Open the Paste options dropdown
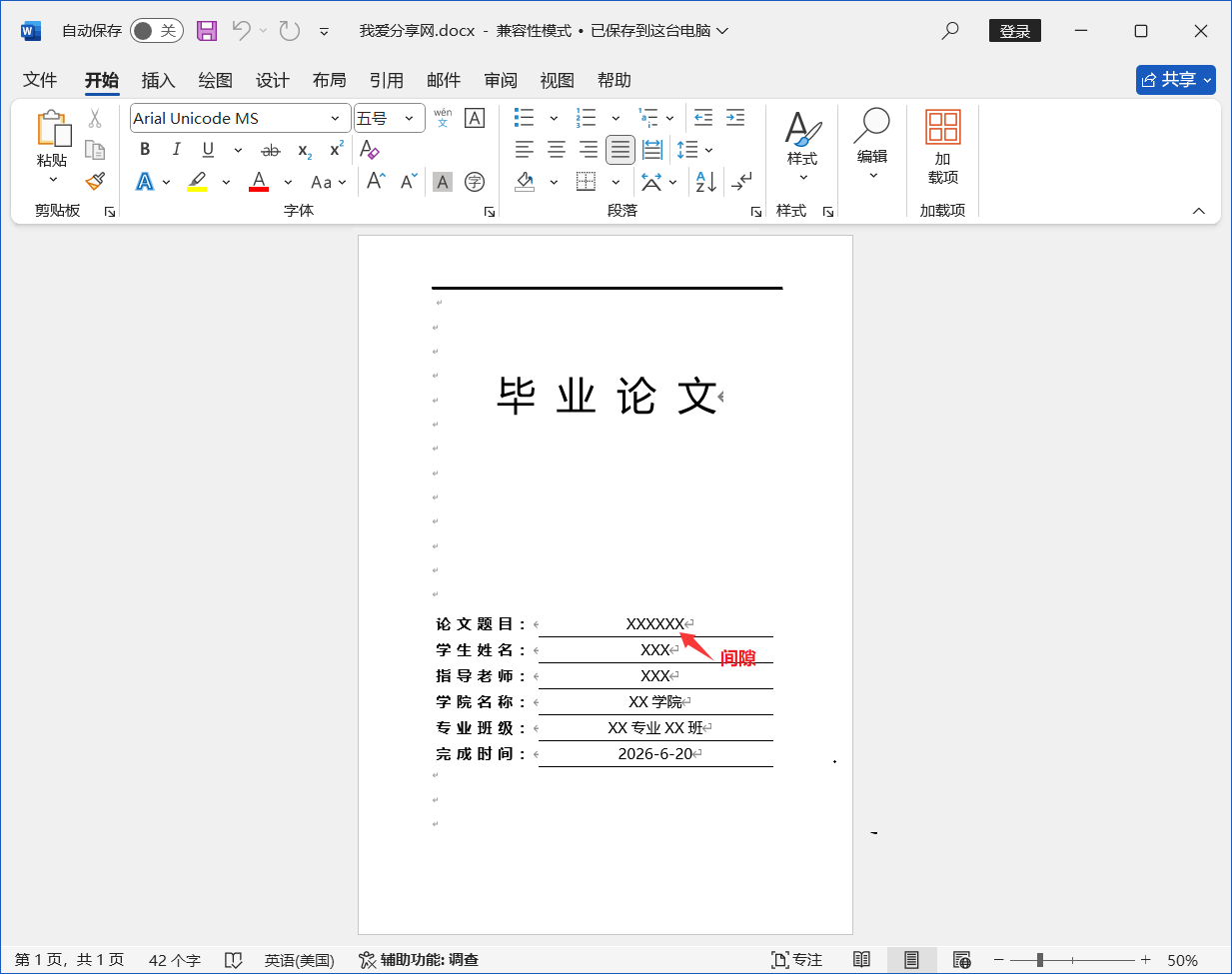 coord(53,180)
